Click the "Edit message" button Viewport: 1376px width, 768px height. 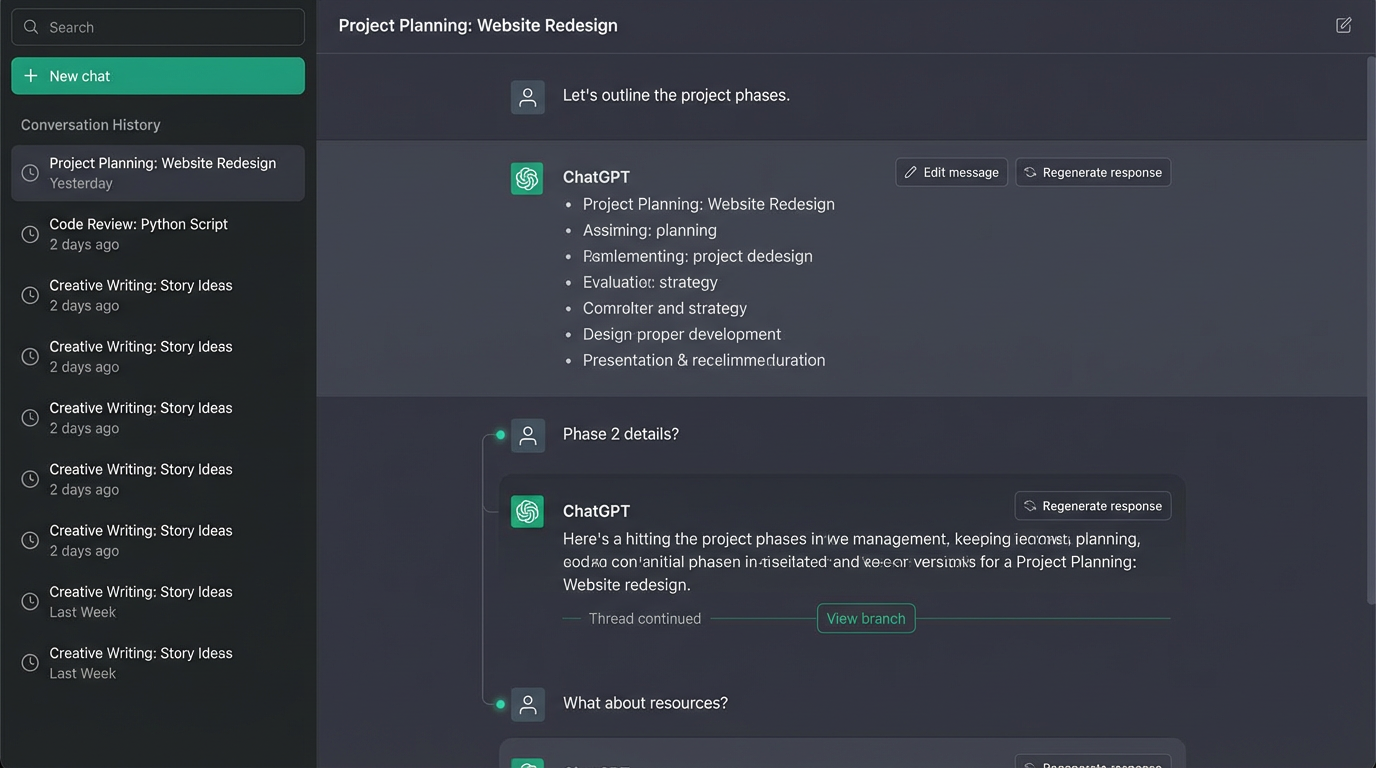[x=951, y=171]
